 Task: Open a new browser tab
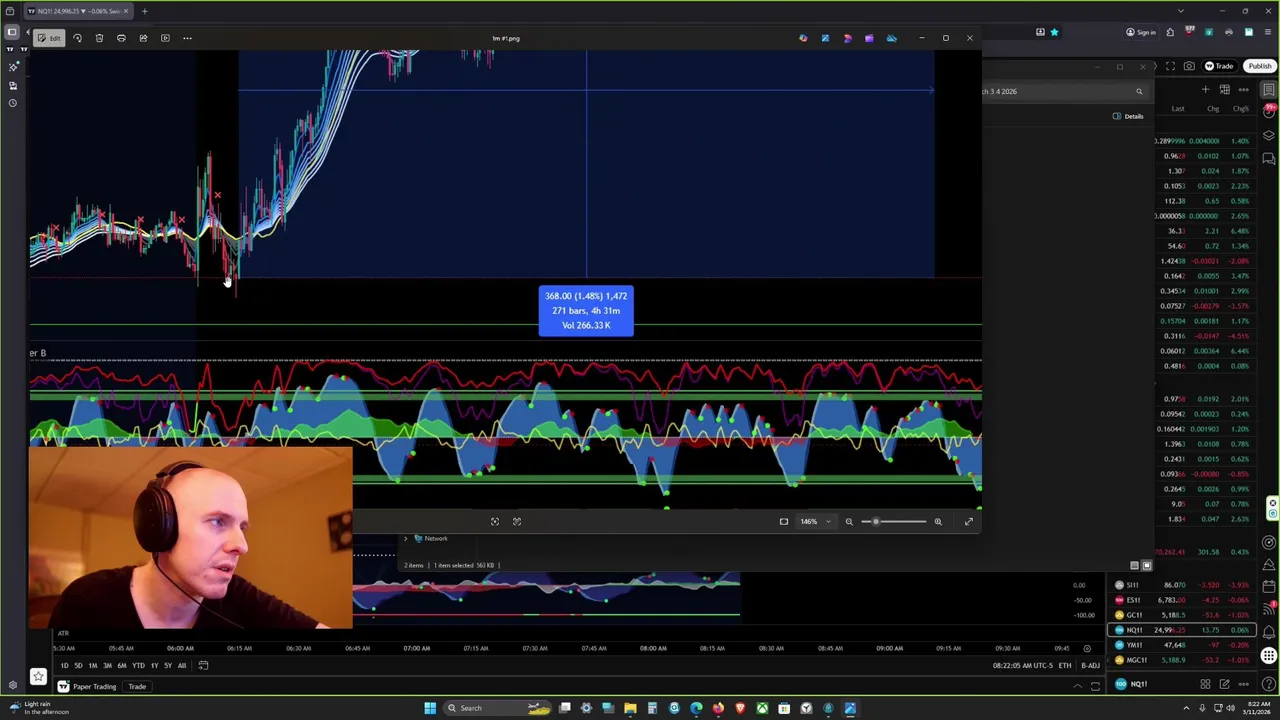pyautogui.click(x=144, y=11)
